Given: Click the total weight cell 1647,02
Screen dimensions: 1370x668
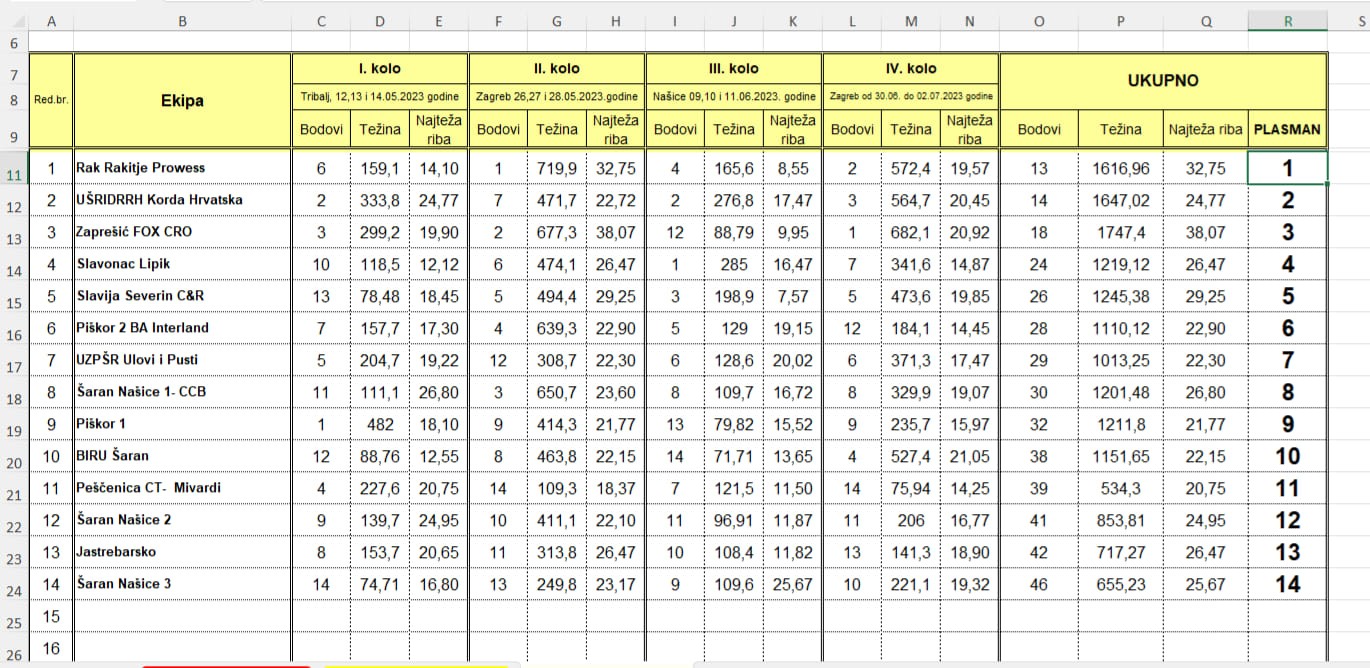Looking at the screenshot, I should click(x=1121, y=200).
